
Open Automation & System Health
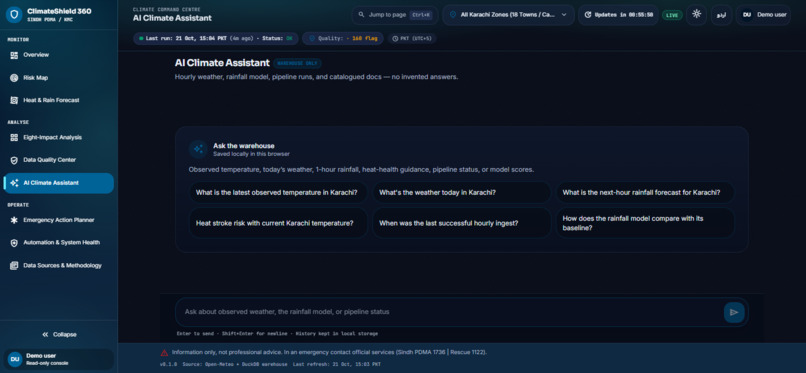[59, 243]
